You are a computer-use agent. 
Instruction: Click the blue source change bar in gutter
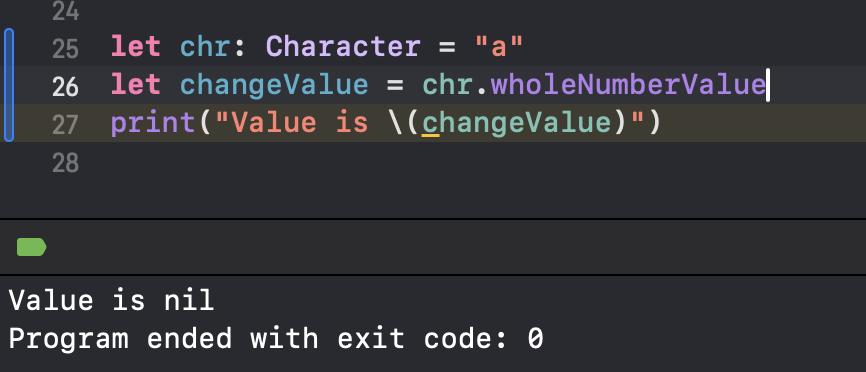[x=9, y=85]
